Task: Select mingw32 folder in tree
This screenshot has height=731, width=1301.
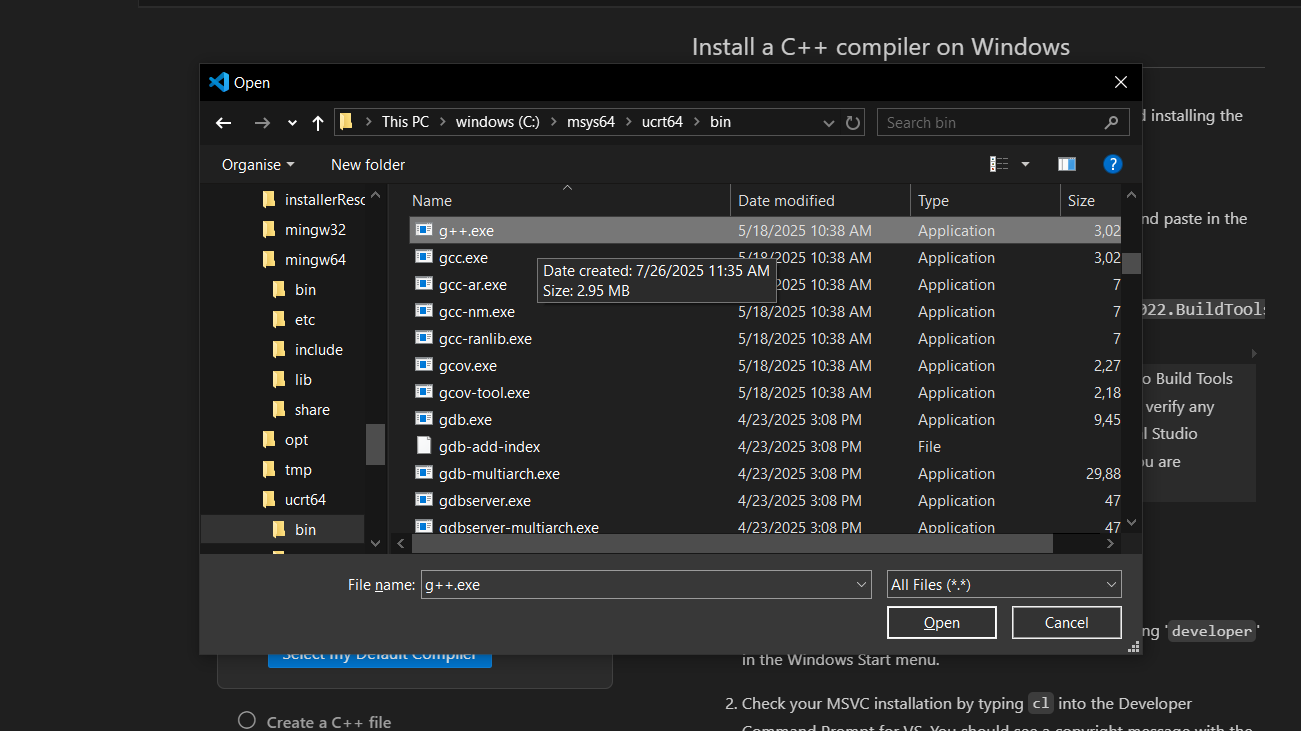Action: coord(304,230)
